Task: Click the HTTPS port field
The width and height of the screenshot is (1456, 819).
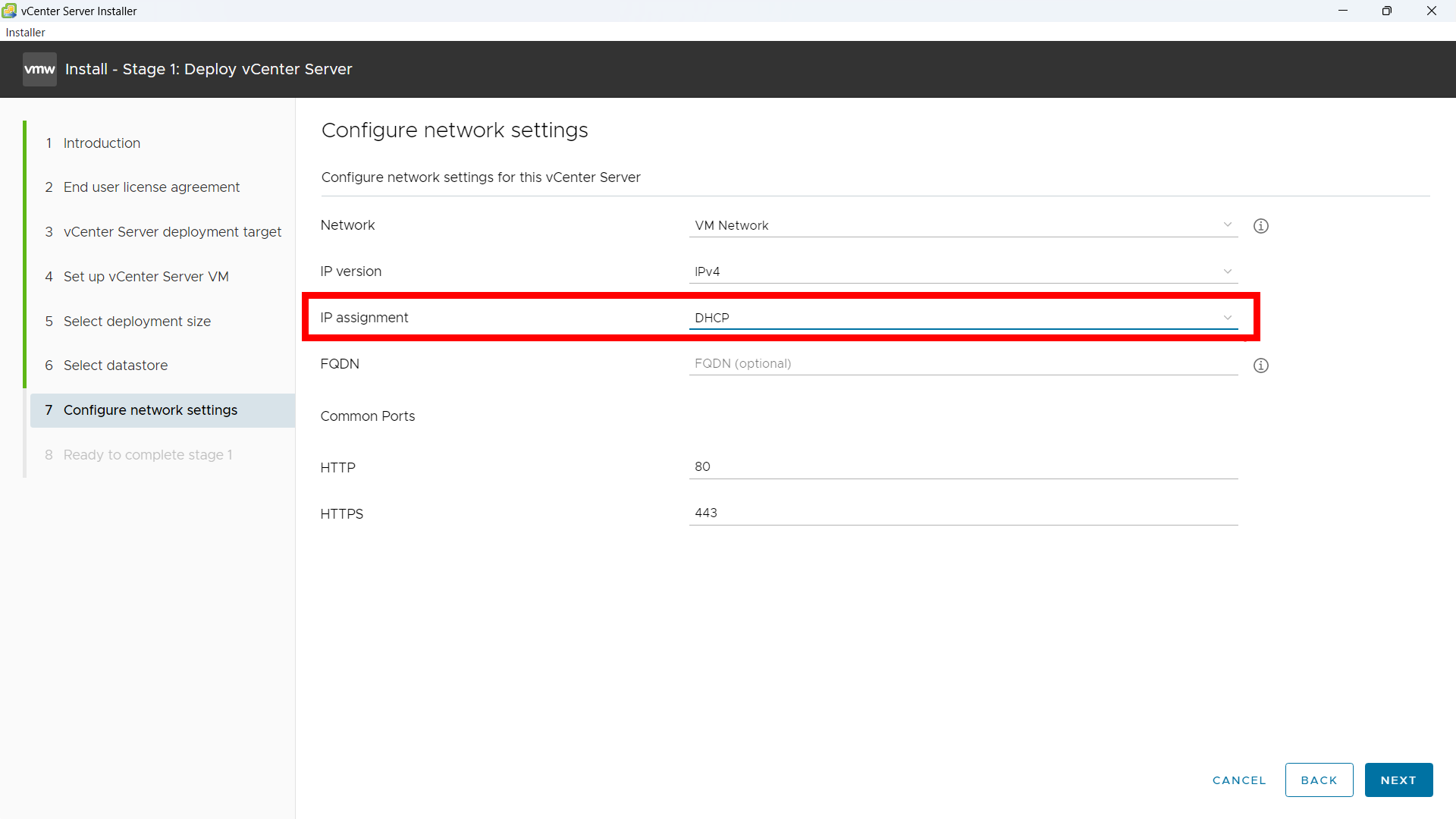Action: (x=962, y=513)
